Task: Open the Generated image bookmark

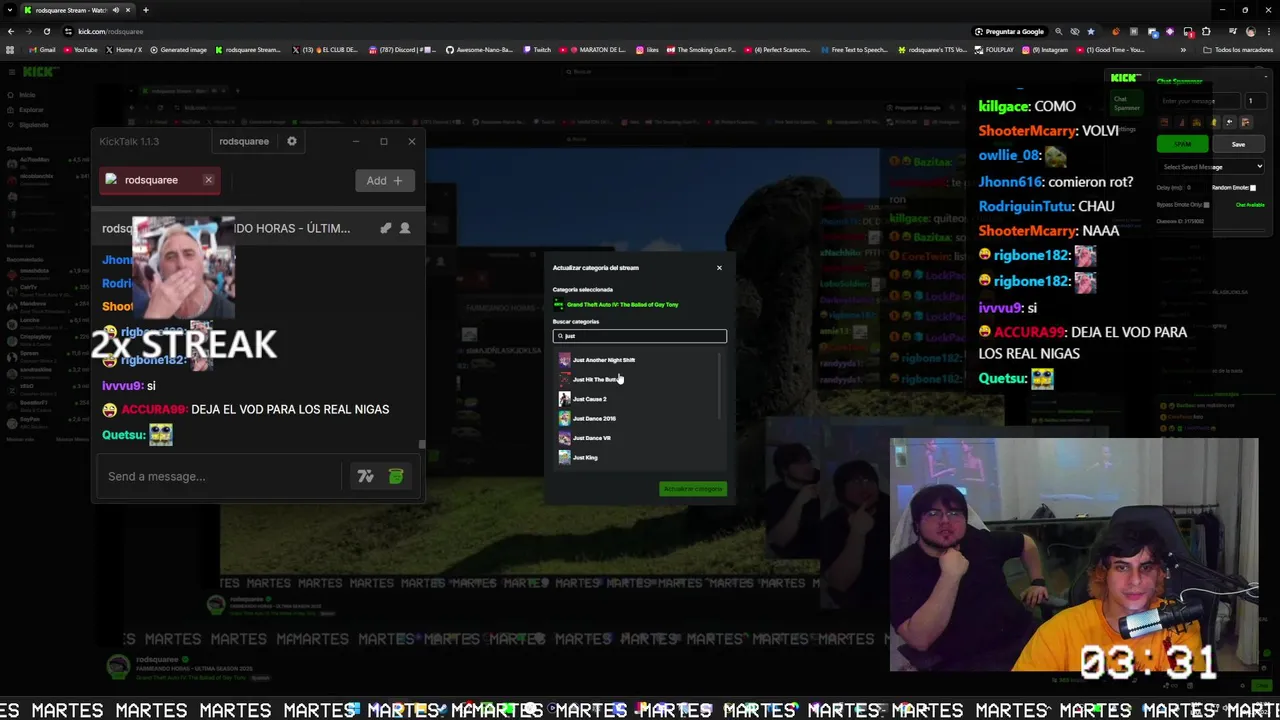Action: coord(178,50)
